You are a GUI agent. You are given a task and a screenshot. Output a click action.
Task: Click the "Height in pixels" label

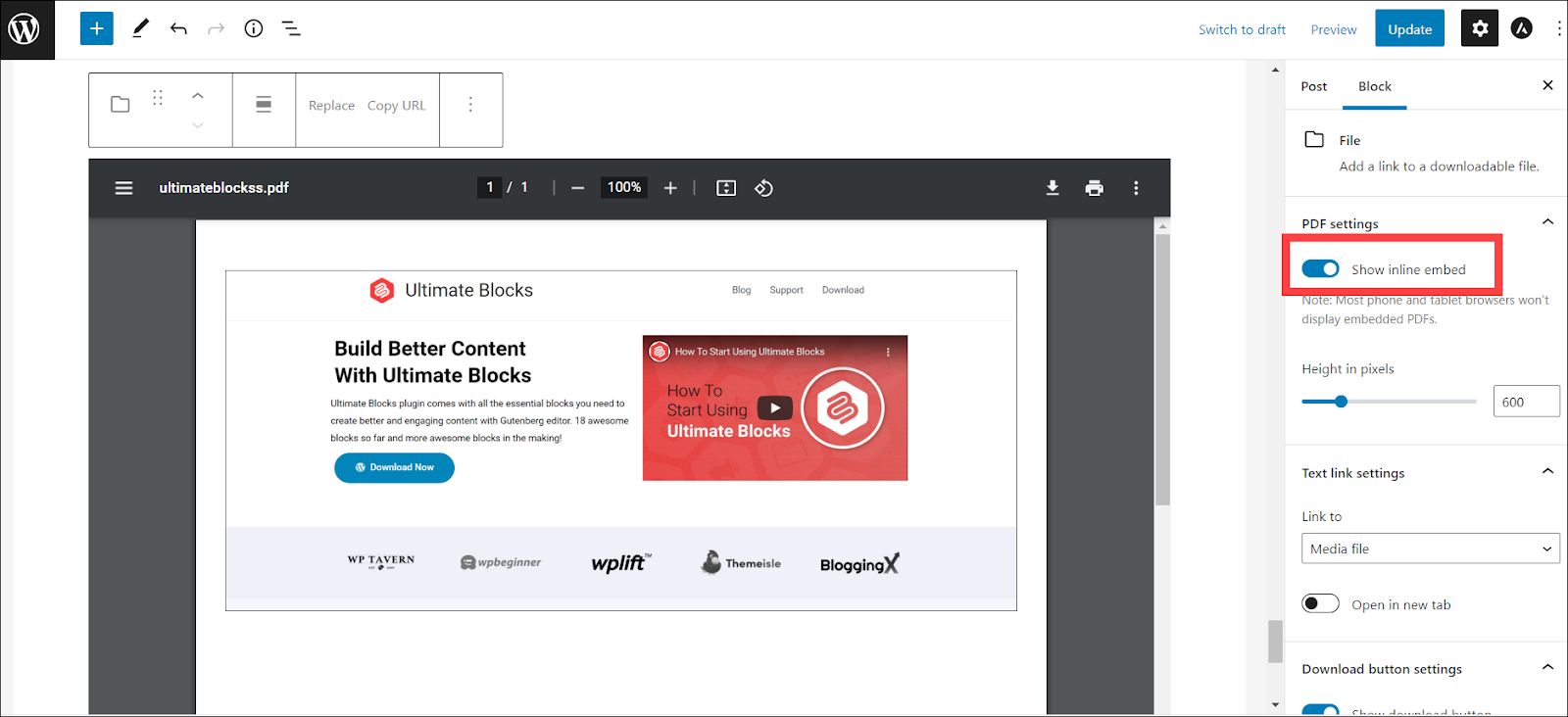[x=1347, y=369]
